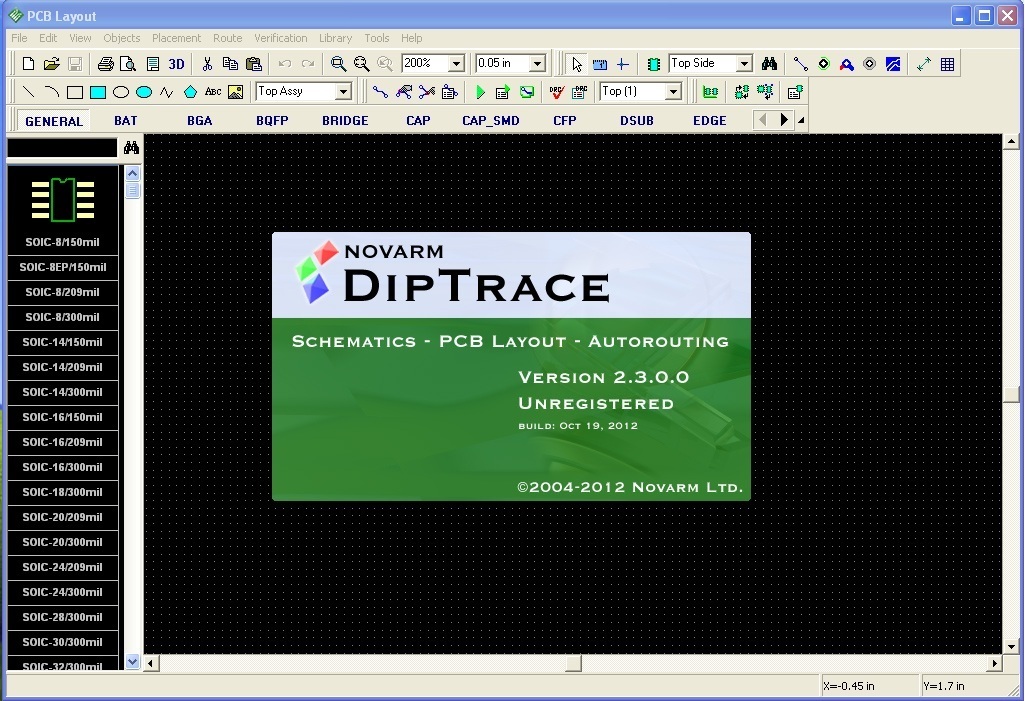The image size is (1025, 701).
Task: Select the ABC text tool
Action: pos(213,92)
